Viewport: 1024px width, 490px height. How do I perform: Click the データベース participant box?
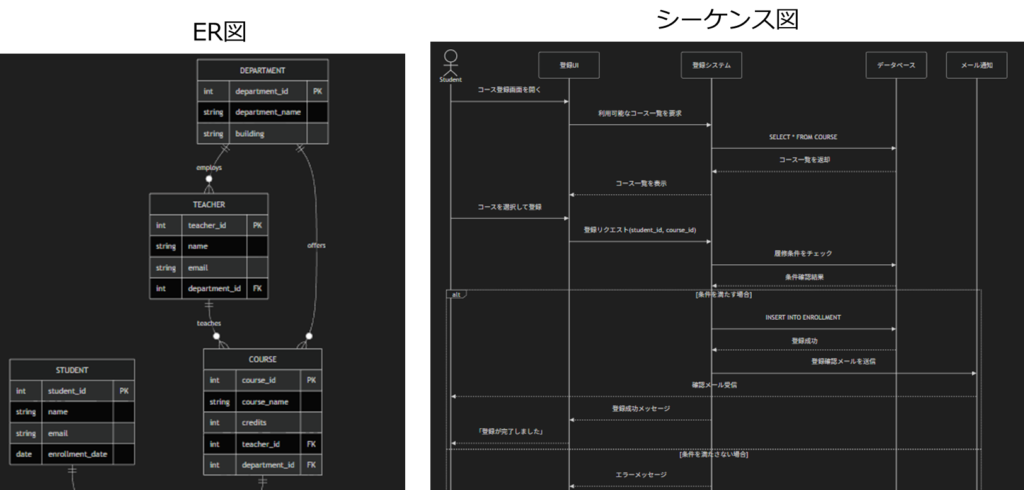896,64
